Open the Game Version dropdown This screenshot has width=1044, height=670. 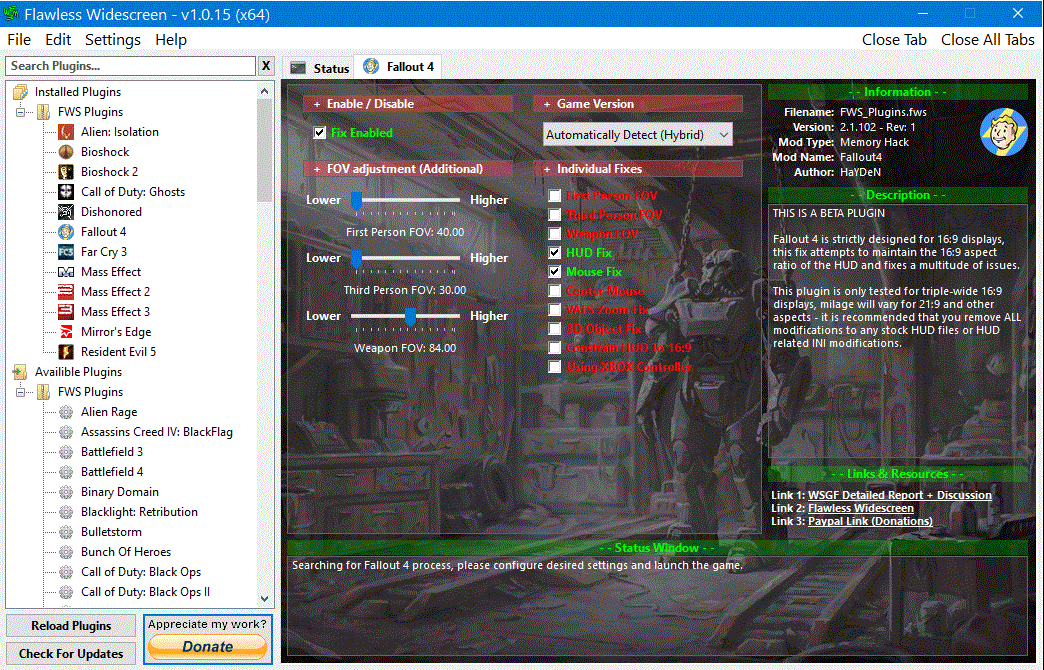pyautogui.click(x=638, y=135)
